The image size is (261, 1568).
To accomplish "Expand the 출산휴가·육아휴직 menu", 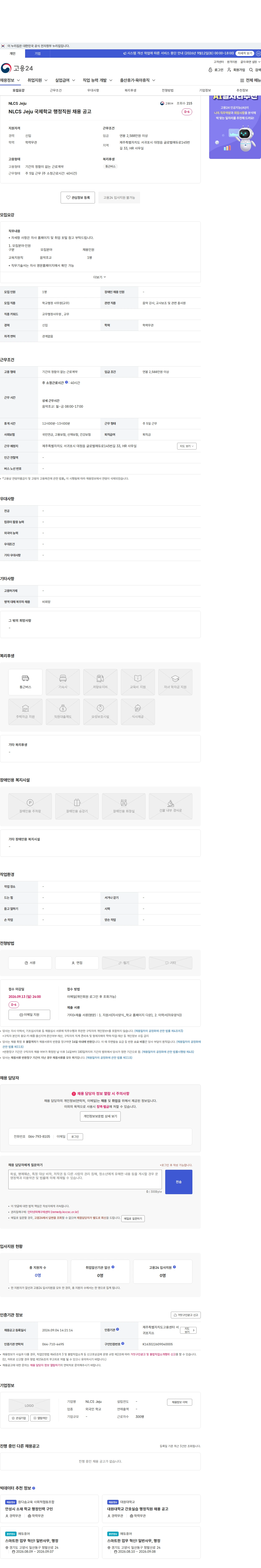I will (137, 80).
